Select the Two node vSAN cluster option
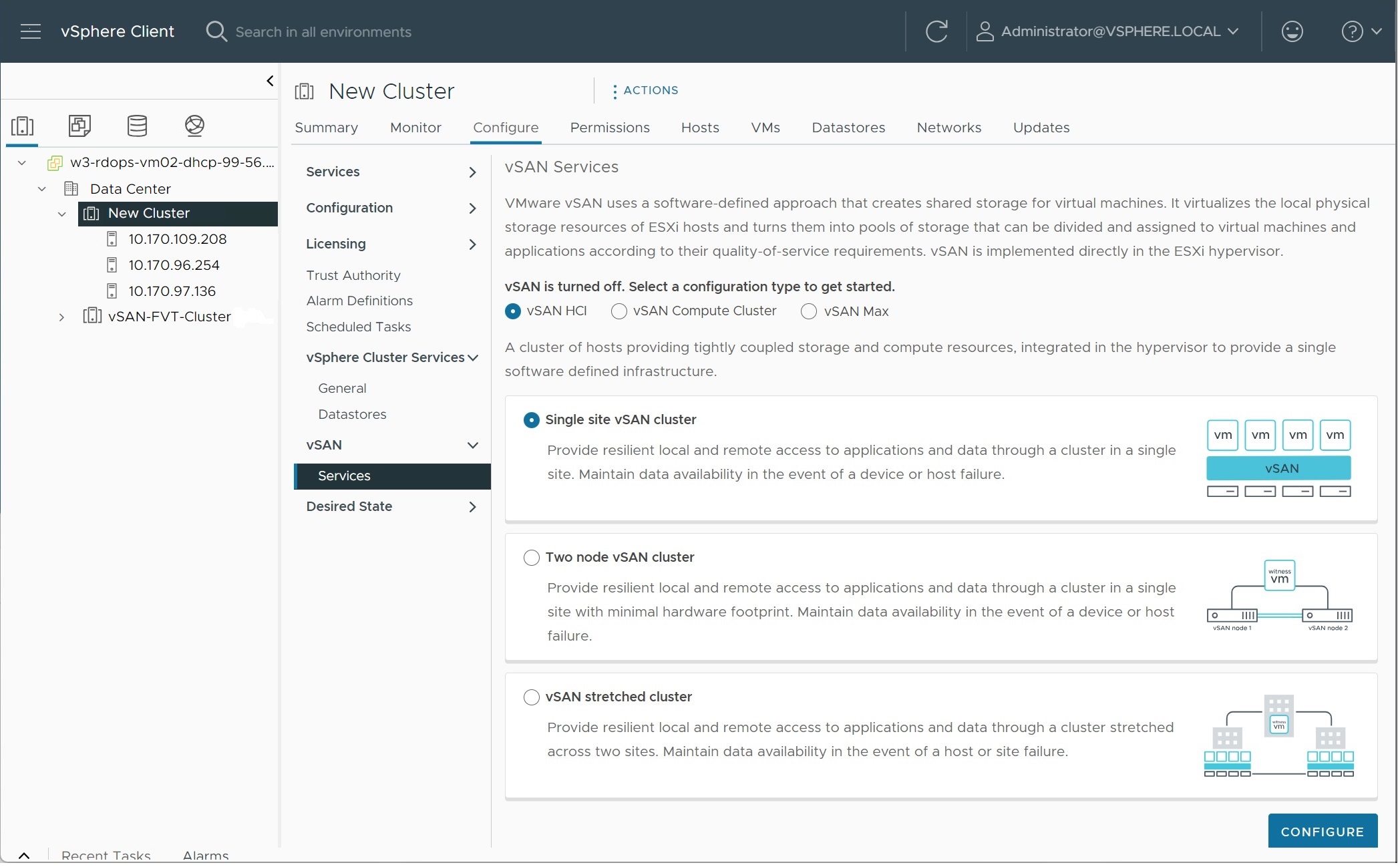Viewport: 1400px width, 867px height. pos(531,557)
